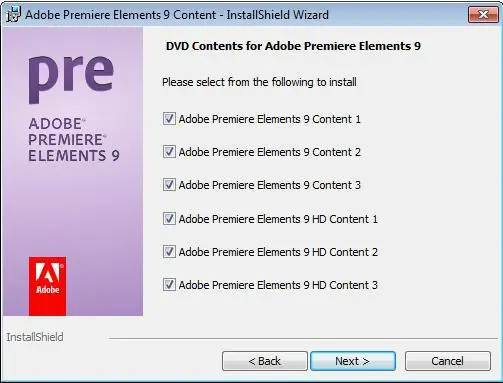
Task: Uncheck Adobe Premiere Elements 9 Content 1
Action: click(x=169, y=119)
